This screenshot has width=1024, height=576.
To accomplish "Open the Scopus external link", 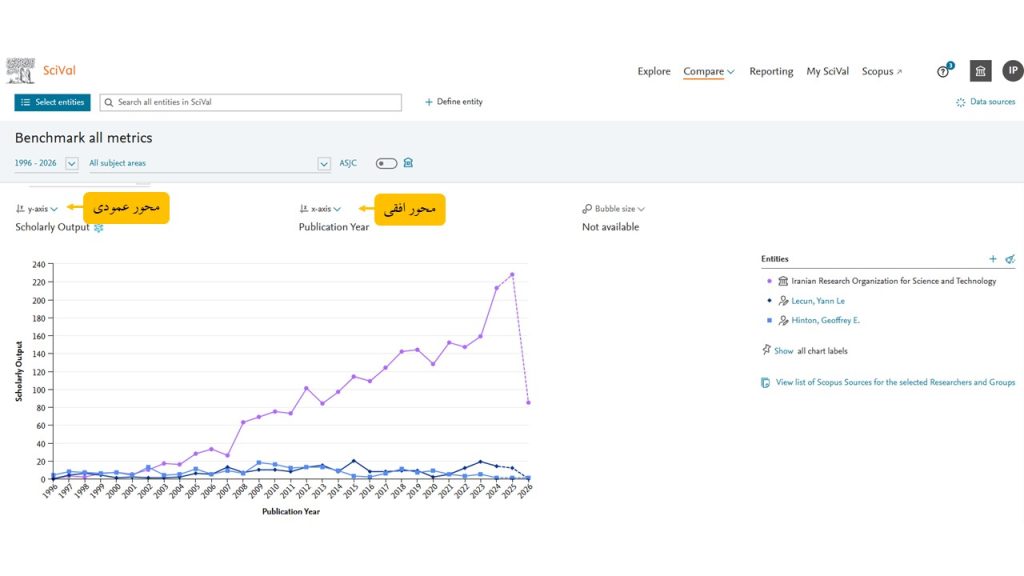I will 882,71.
